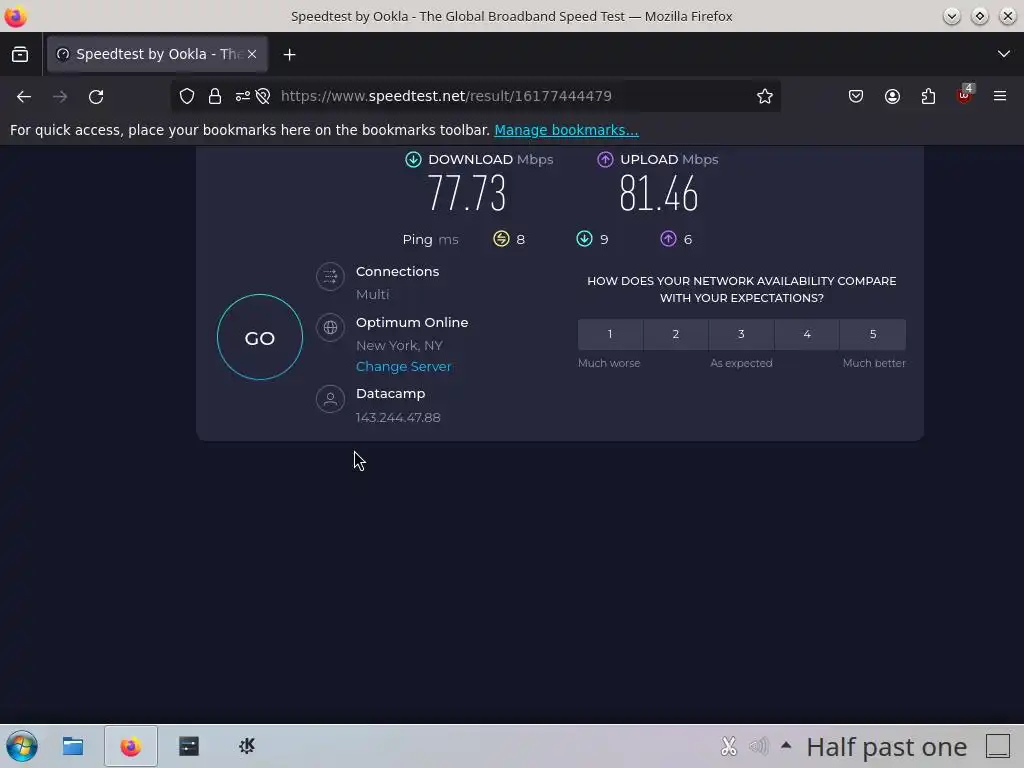Open the site permissions icon
1024x768 pixels.
(x=243, y=97)
